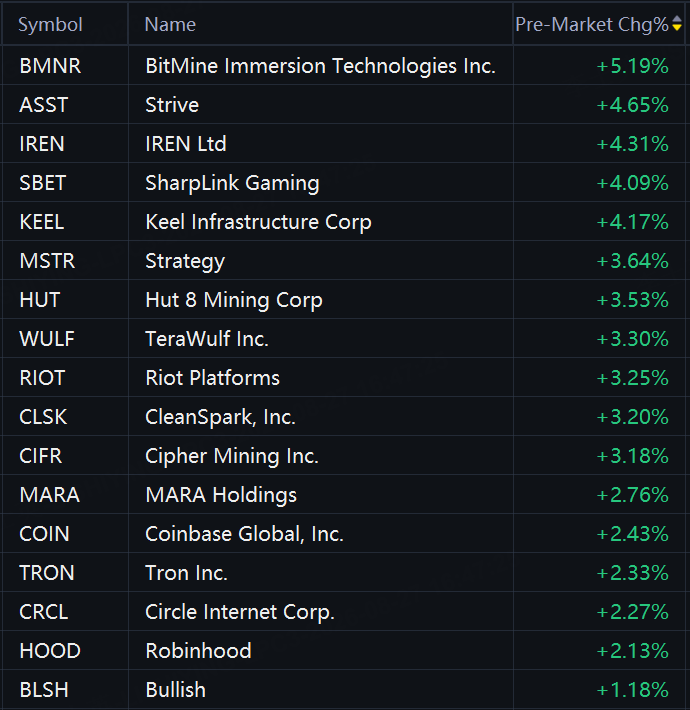Open the Strive row

coord(344,105)
